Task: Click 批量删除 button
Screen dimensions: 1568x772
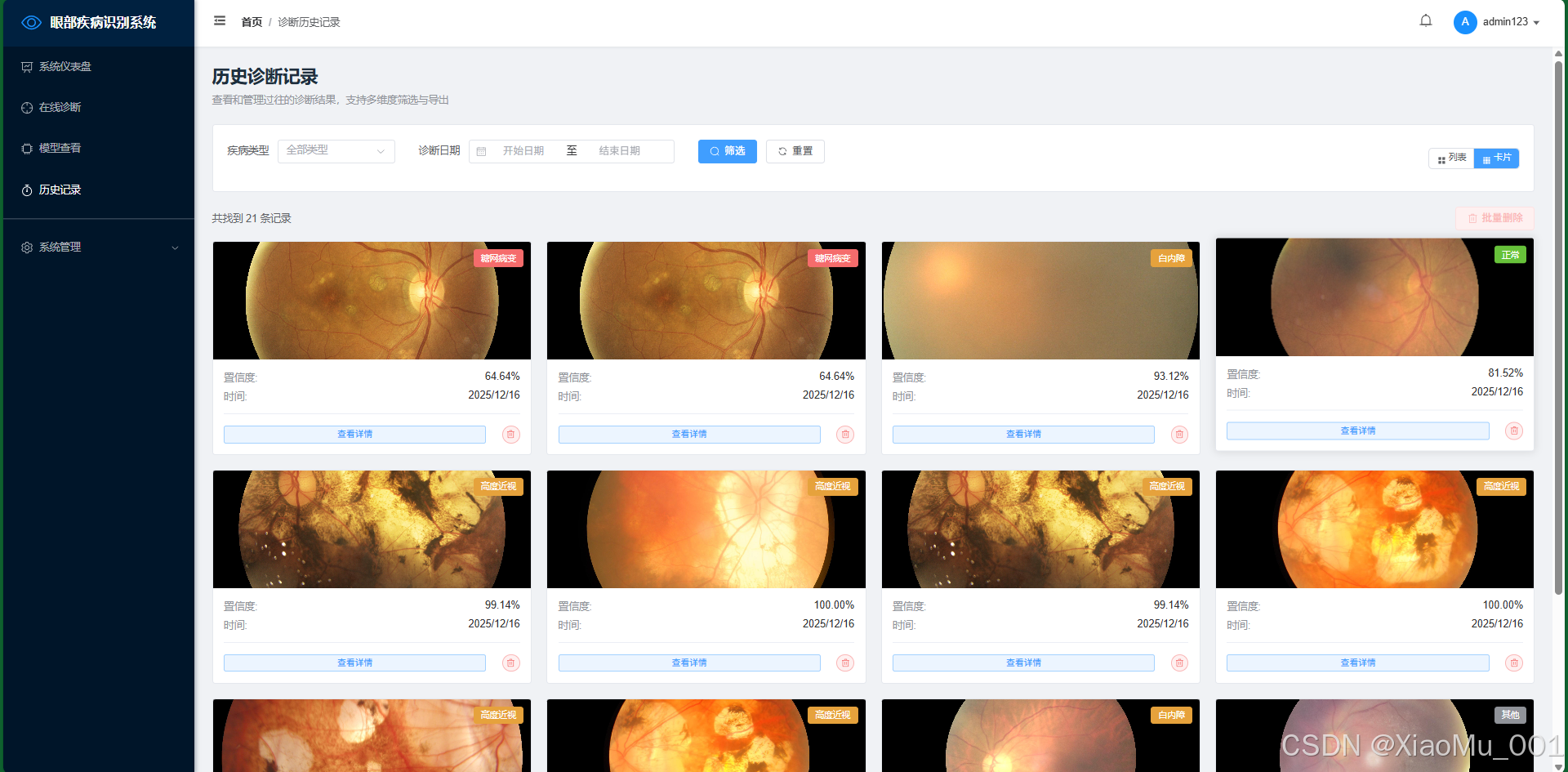Action: point(1494,218)
